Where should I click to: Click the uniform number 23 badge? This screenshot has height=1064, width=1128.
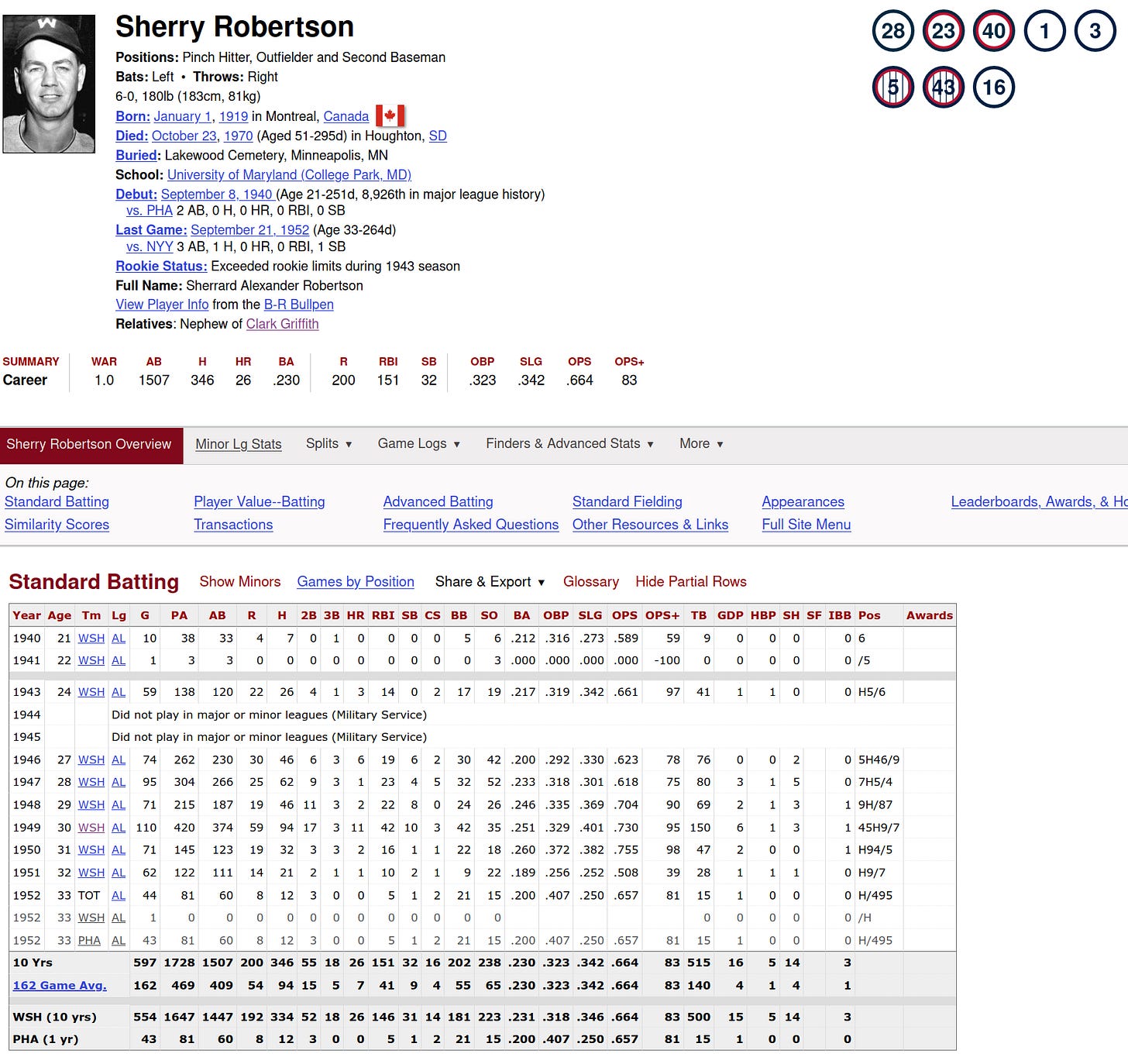pos(943,31)
